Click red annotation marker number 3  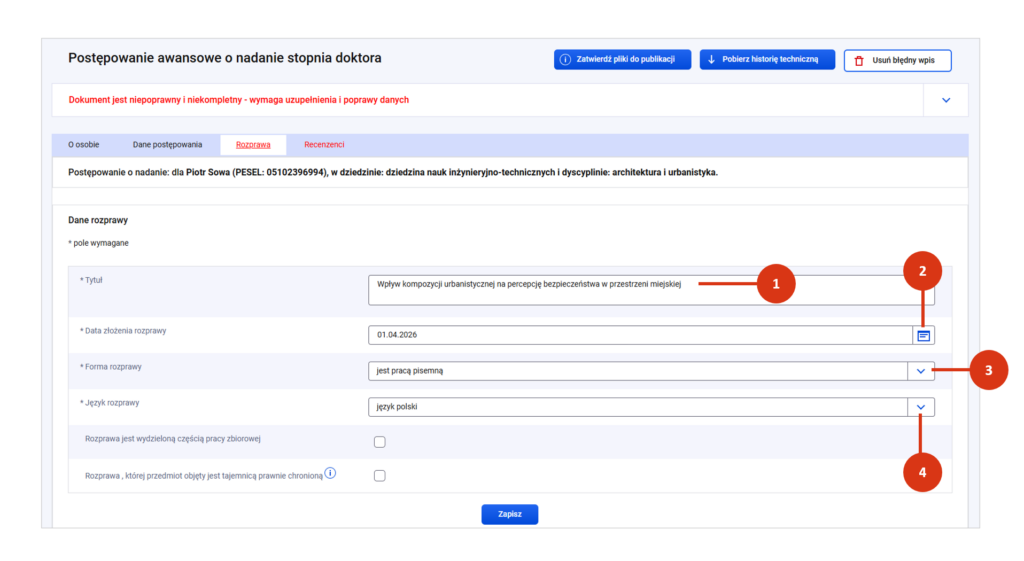(988, 370)
